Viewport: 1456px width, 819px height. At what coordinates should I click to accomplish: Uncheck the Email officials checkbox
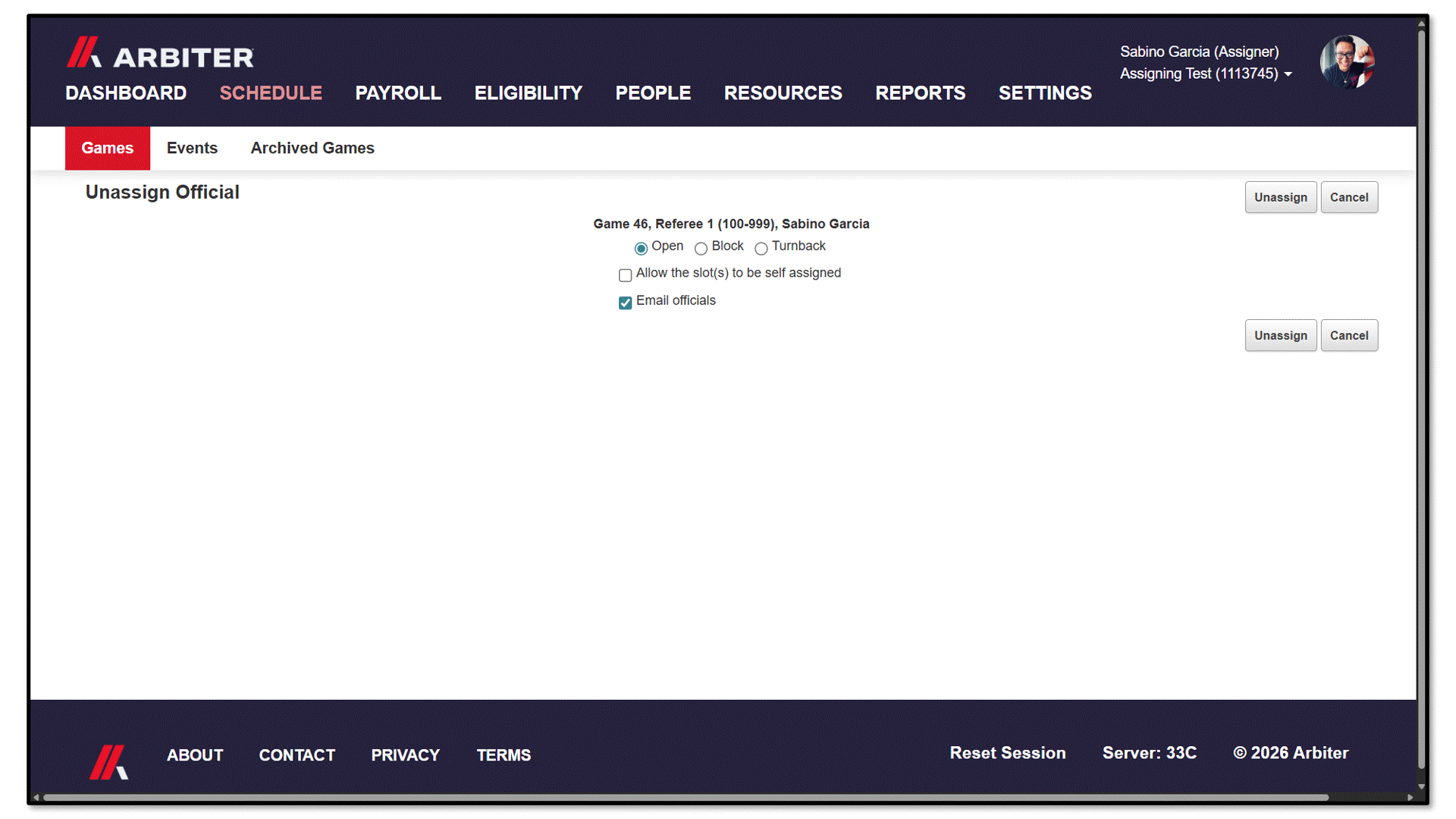(x=625, y=303)
